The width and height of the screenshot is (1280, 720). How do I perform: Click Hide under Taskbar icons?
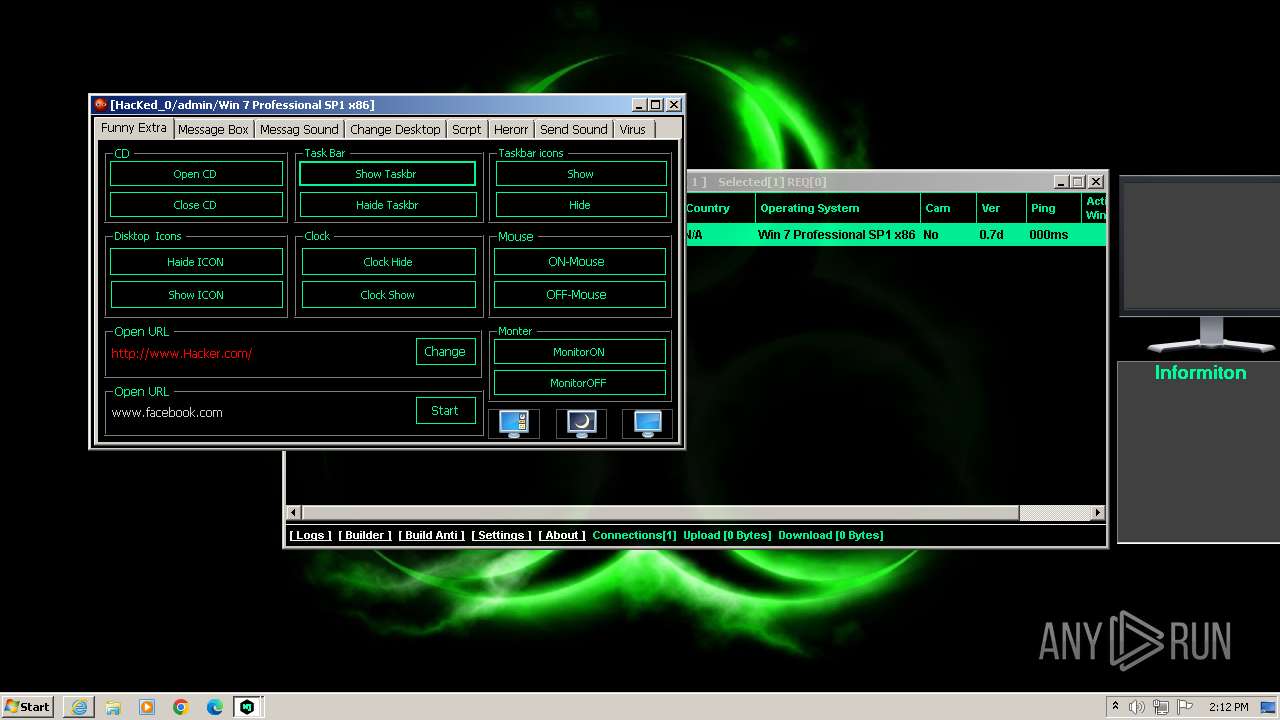coord(581,205)
